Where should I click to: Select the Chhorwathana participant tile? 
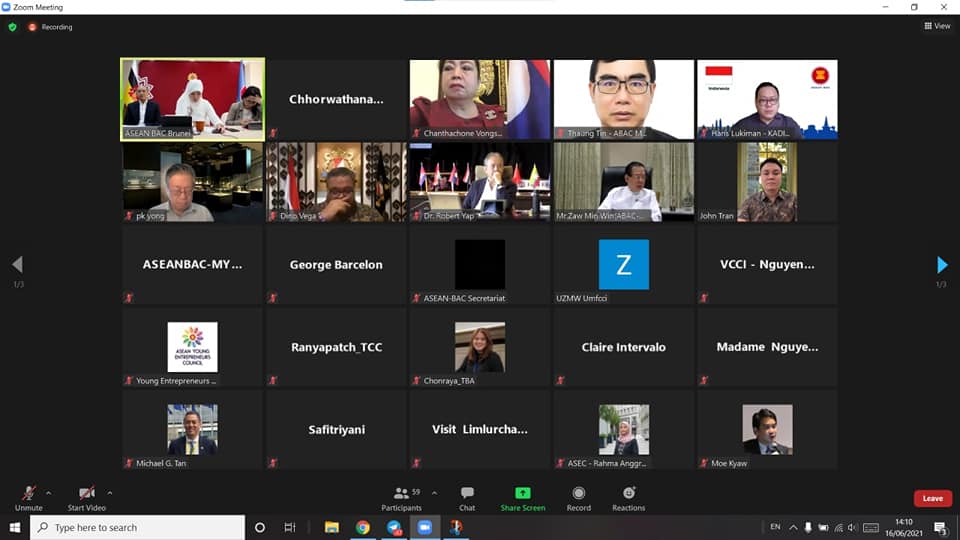pos(336,99)
